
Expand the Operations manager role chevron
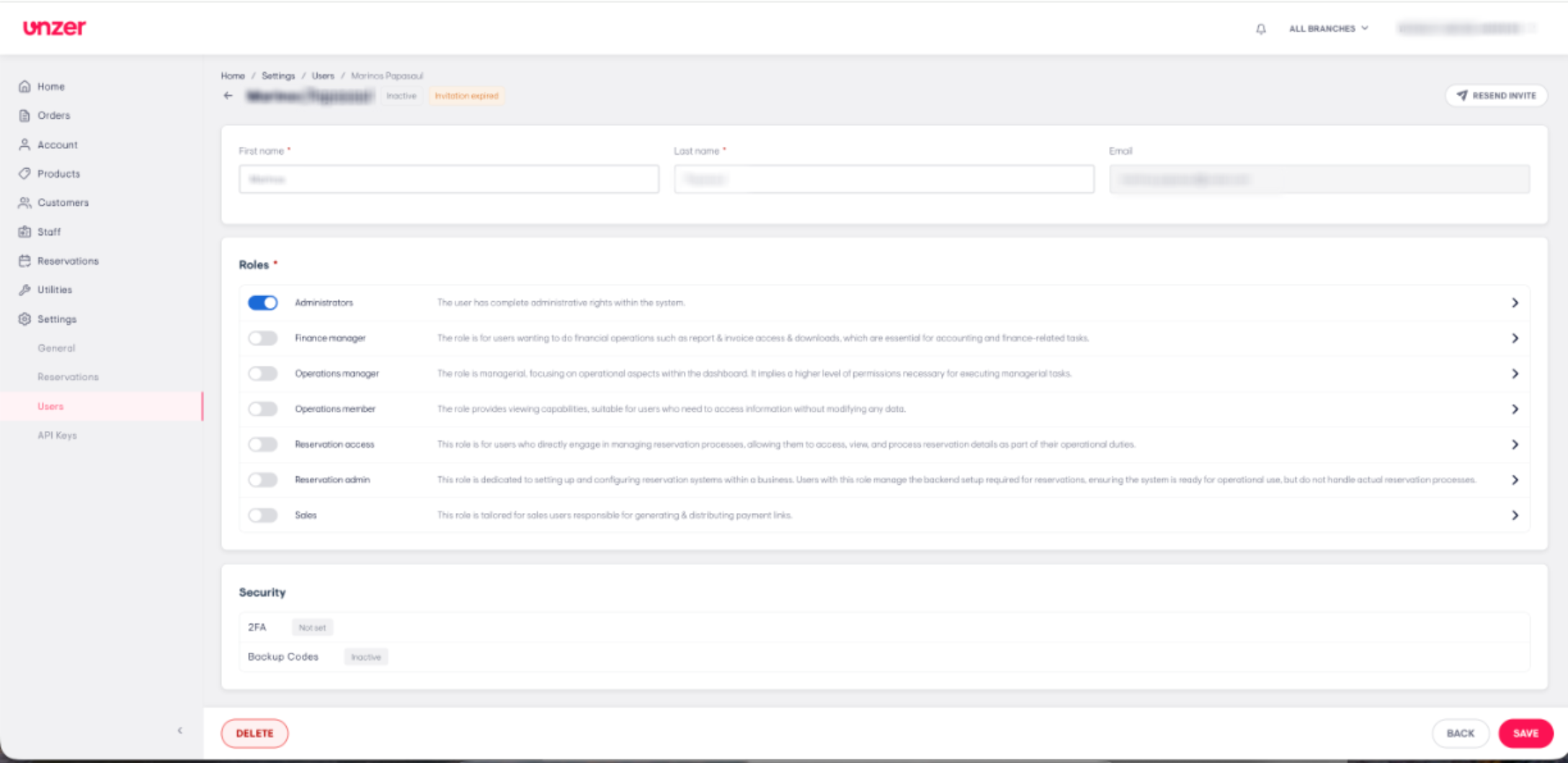(x=1515, y=373)
